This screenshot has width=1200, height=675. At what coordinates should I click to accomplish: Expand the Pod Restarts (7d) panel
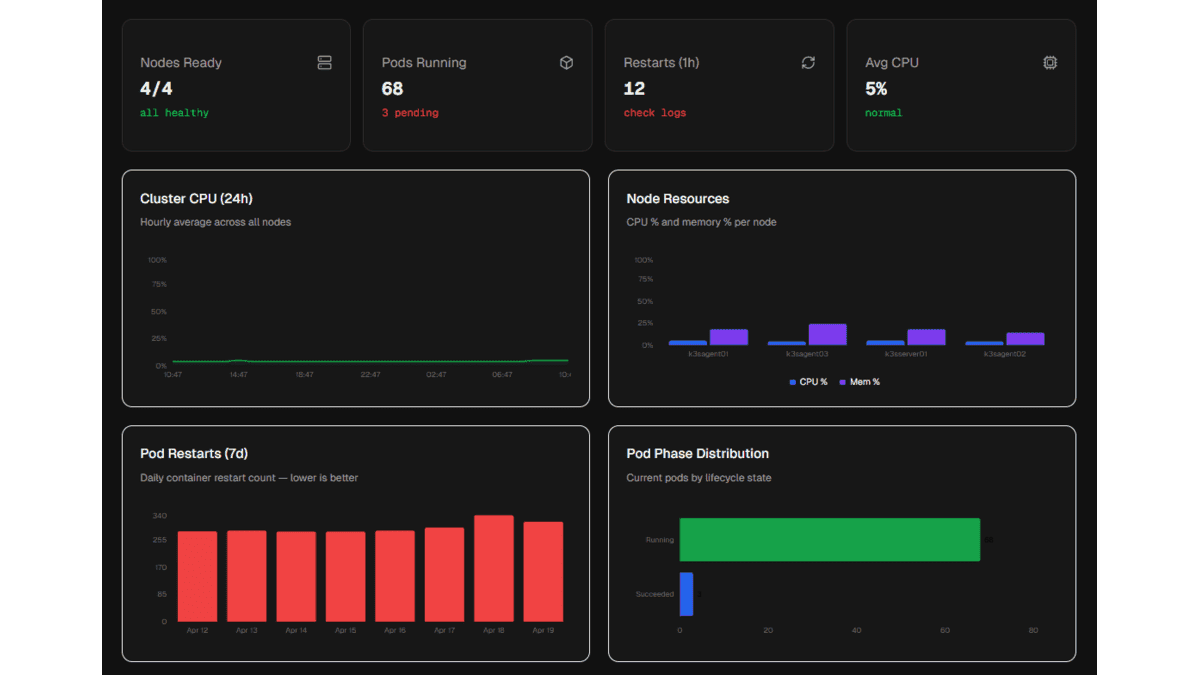[x=194, y=453]
